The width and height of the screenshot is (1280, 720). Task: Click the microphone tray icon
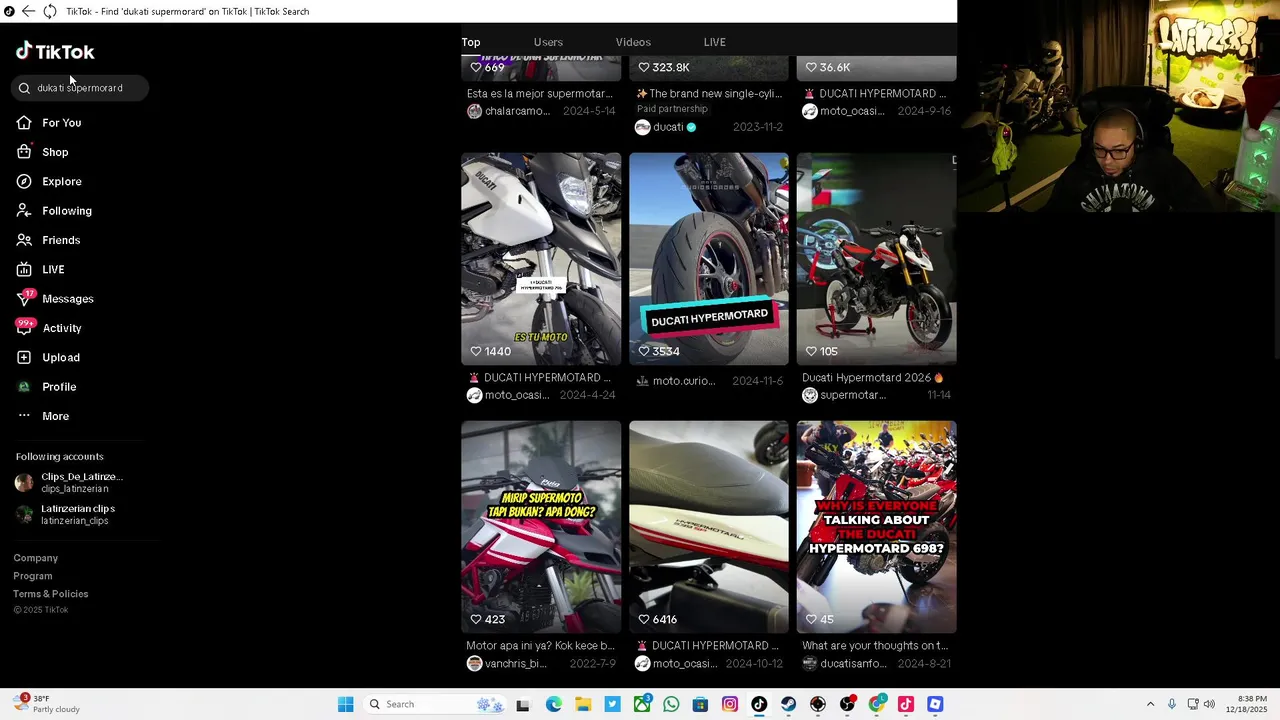click(1172, 704)
